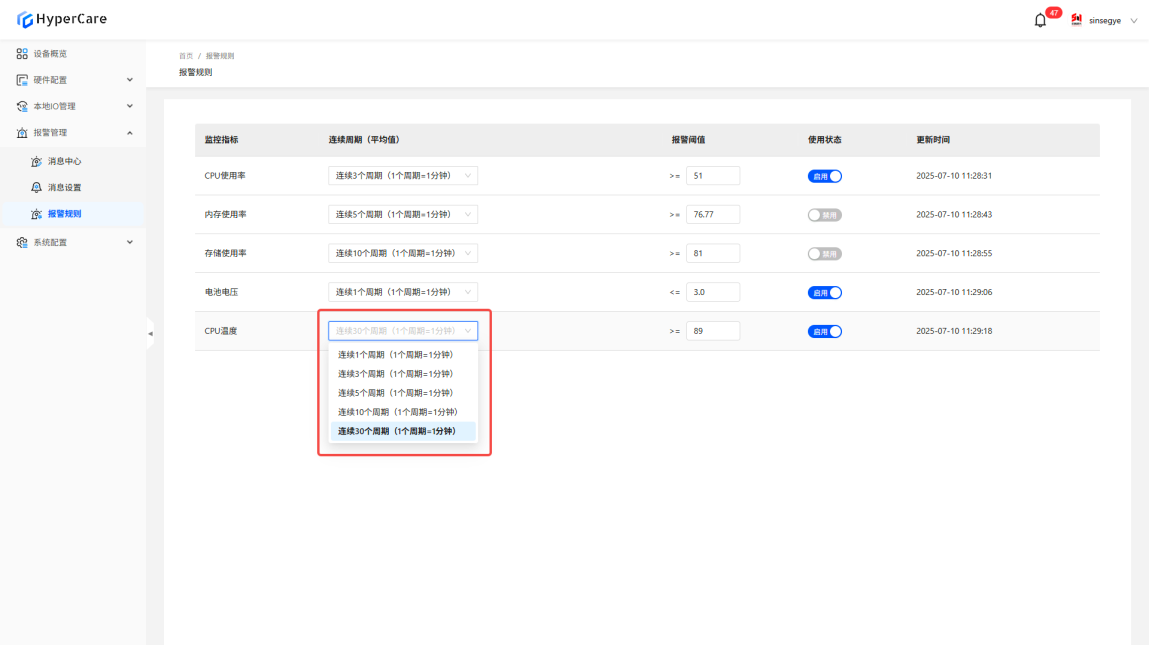
Task: Go to 设备概览 page
Action: click(x=50, y=54)
